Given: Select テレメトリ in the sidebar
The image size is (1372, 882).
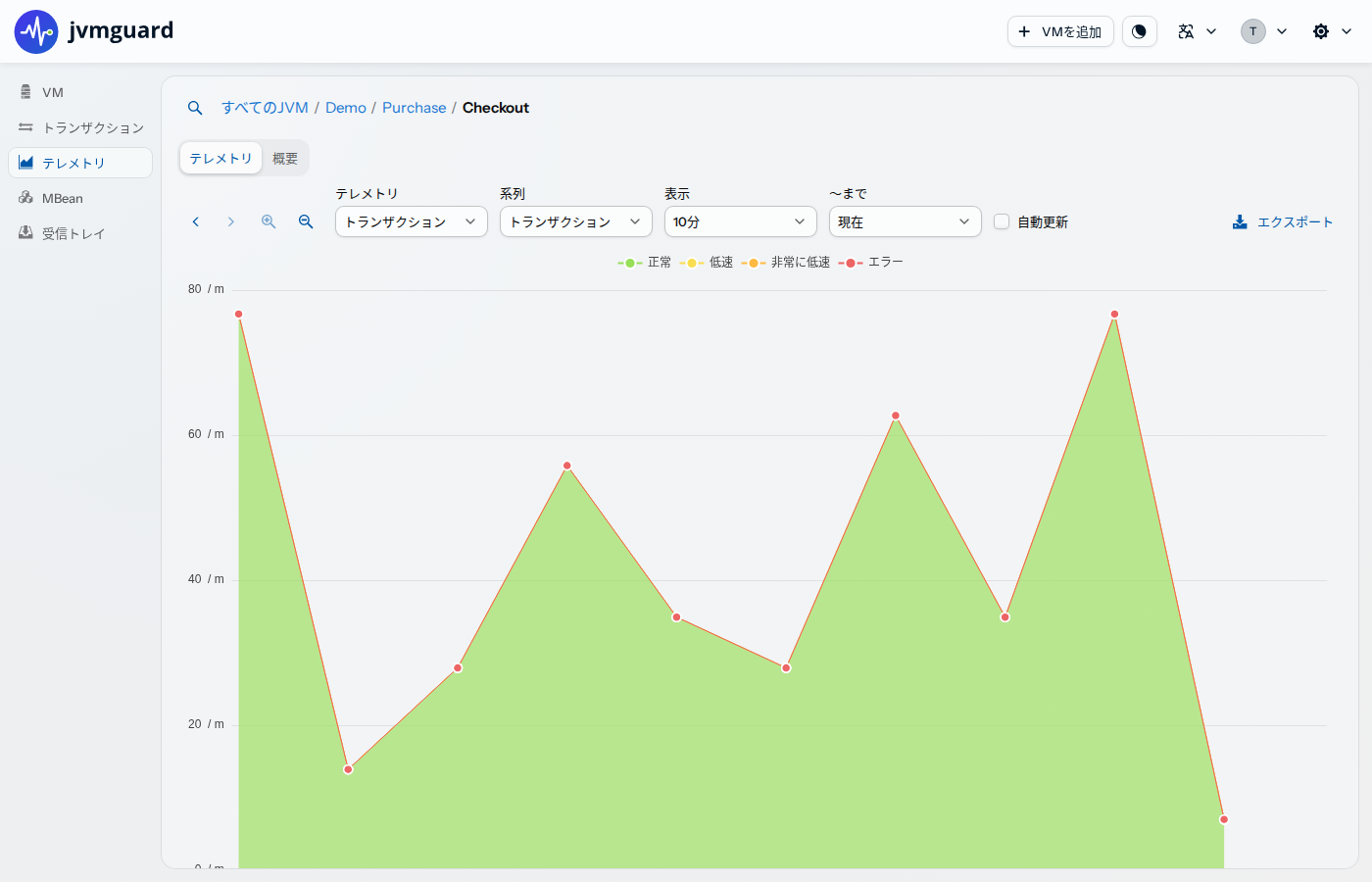Looking at the screenshot, I should click(x=80, y=163).
